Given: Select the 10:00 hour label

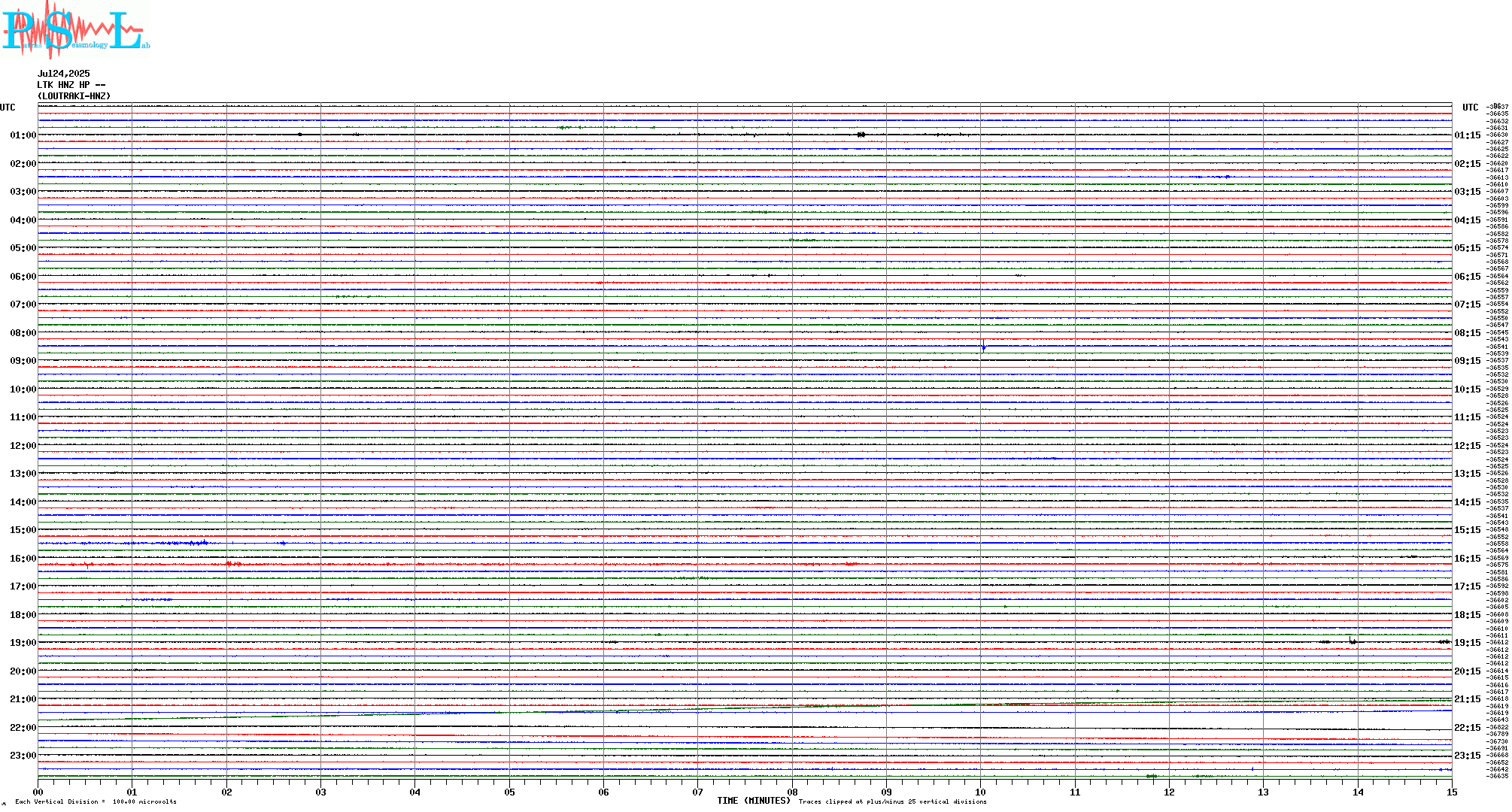Looking at the screenshot, I should click(23, 389).
